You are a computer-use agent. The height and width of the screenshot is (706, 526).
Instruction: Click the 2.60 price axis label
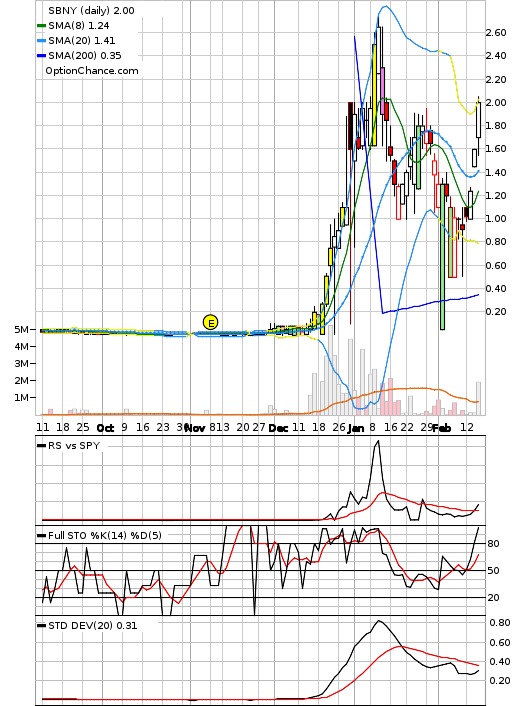(496, 32)
